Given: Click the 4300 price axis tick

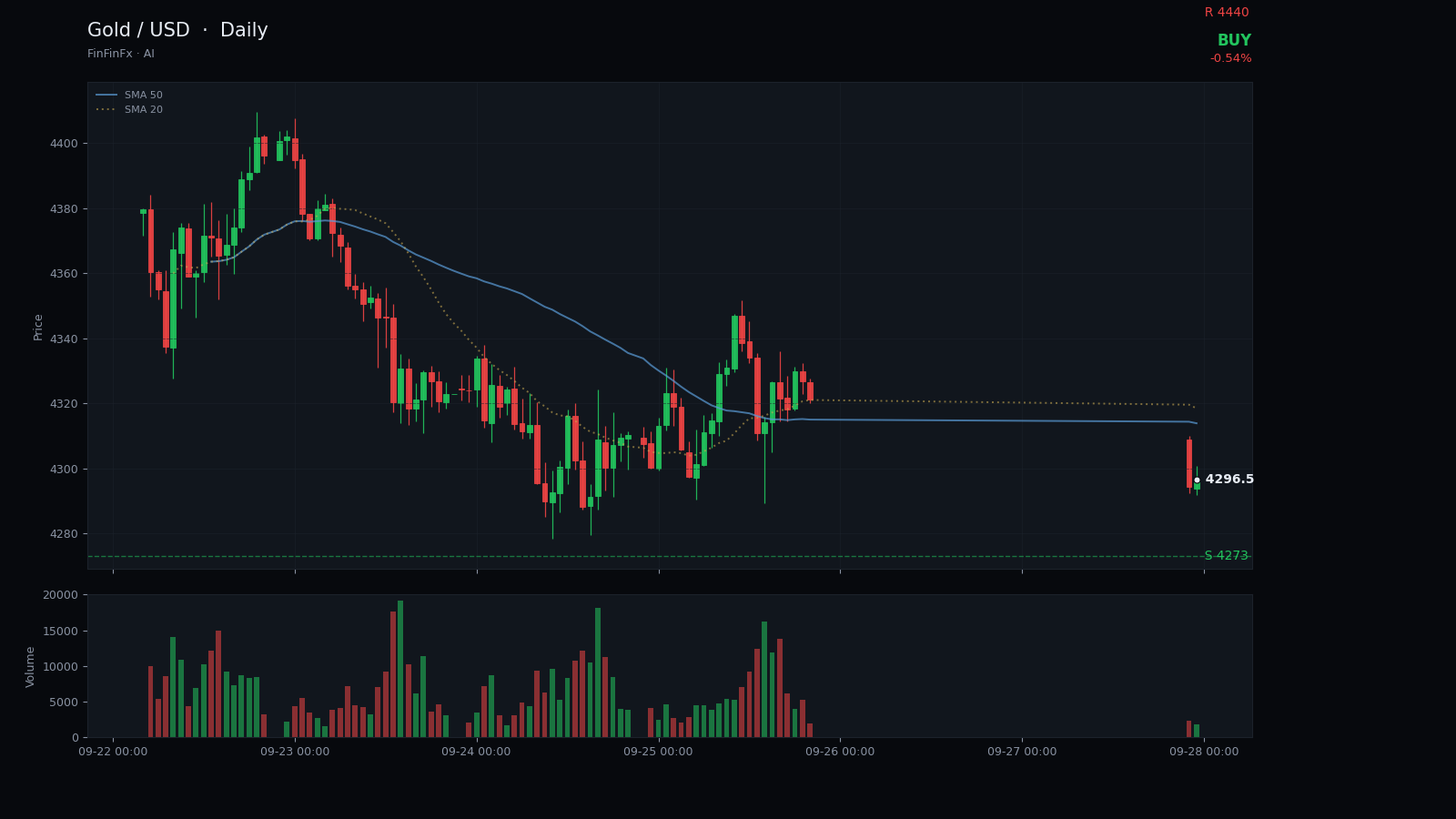Looking at the screenshot, I should 64,469.
